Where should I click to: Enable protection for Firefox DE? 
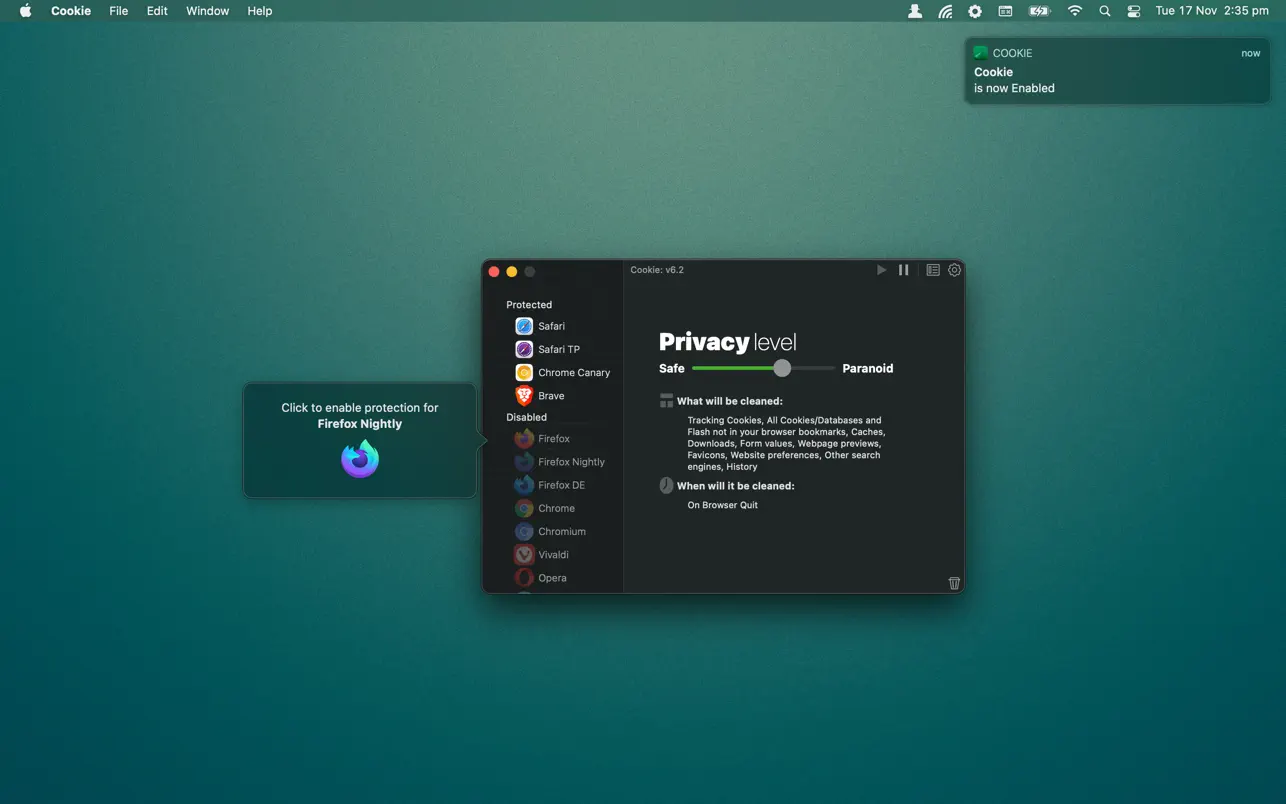[560, 485]
